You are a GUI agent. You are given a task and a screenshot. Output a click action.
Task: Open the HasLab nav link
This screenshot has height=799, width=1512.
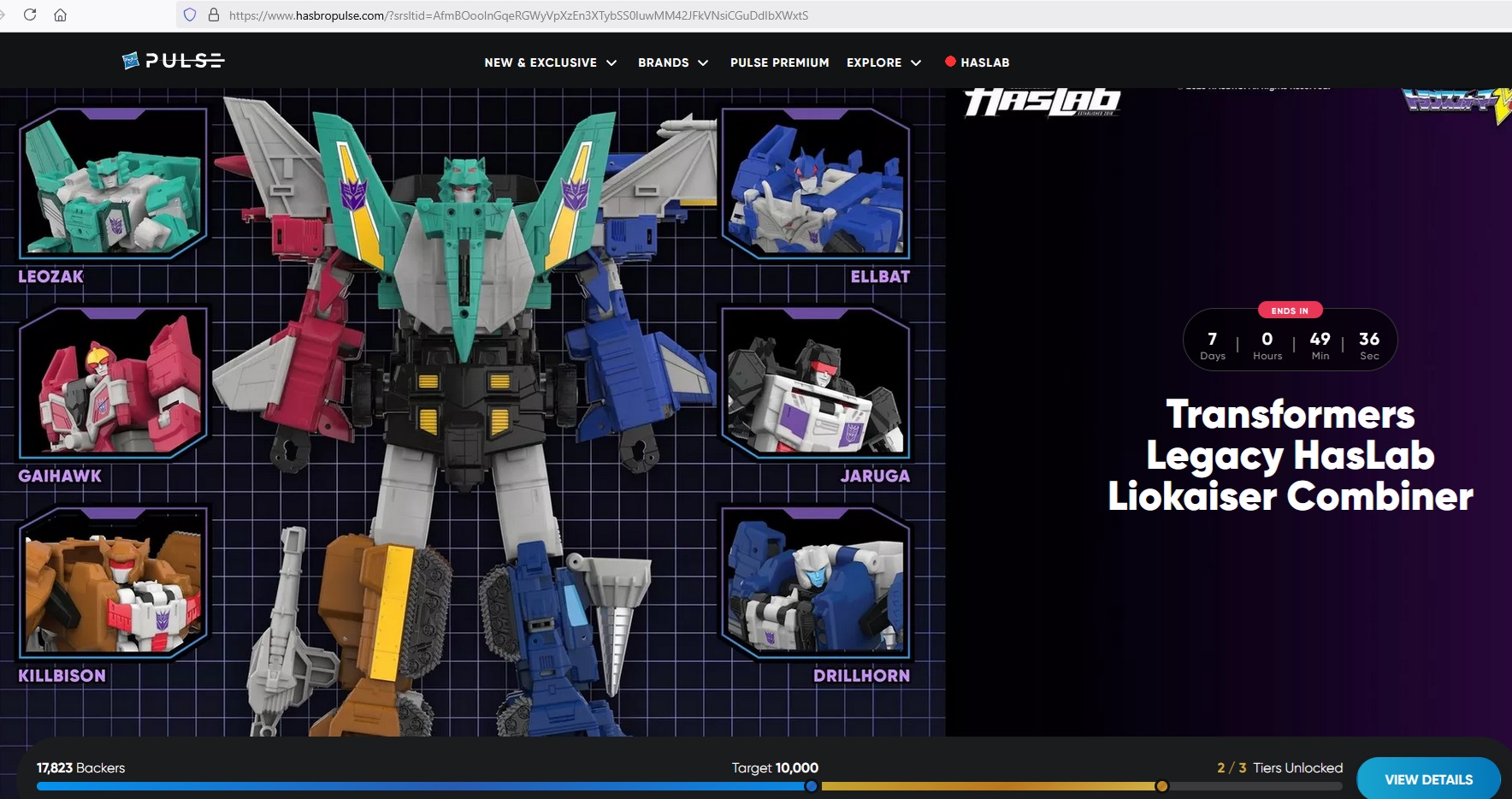pyautogui.click(x=984, y=62)
